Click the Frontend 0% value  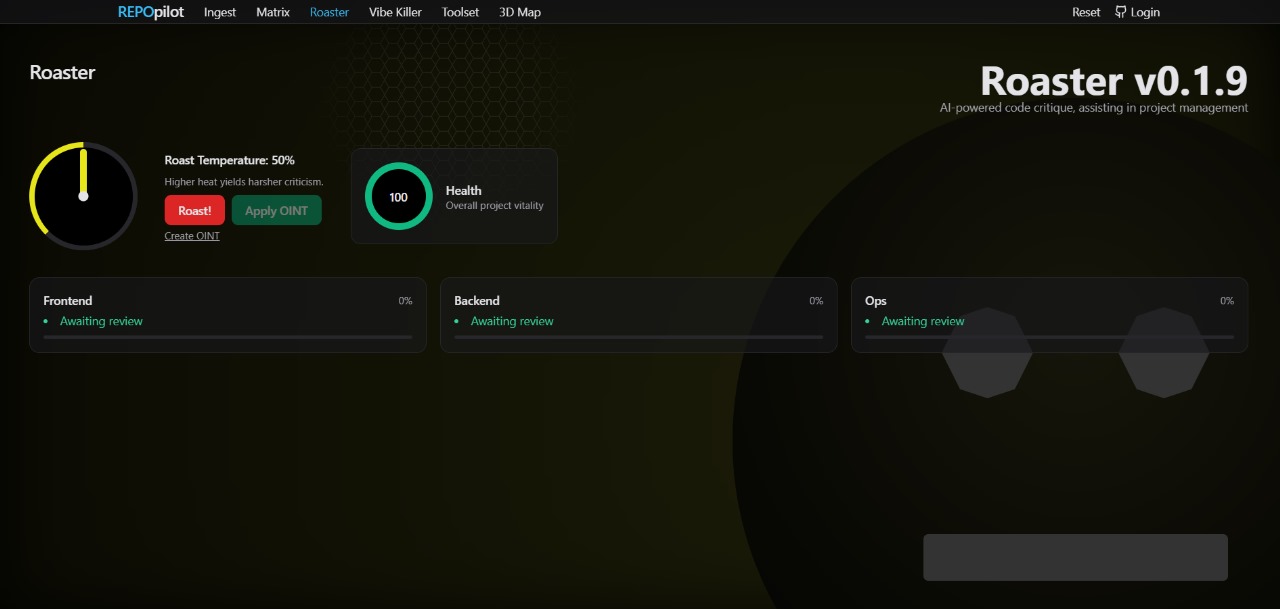click(406, 301)
